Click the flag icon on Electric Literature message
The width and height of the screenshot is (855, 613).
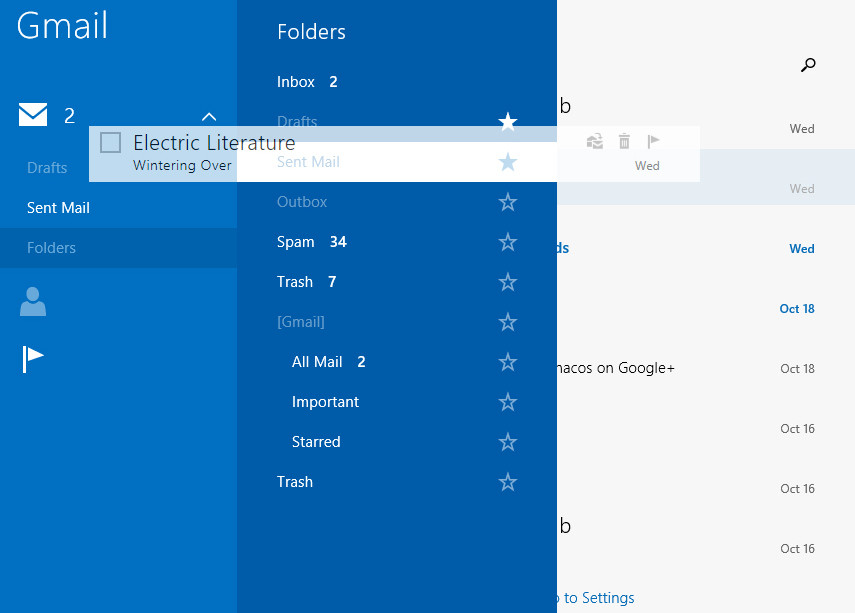pyautogui.click(x=653, y=142)
